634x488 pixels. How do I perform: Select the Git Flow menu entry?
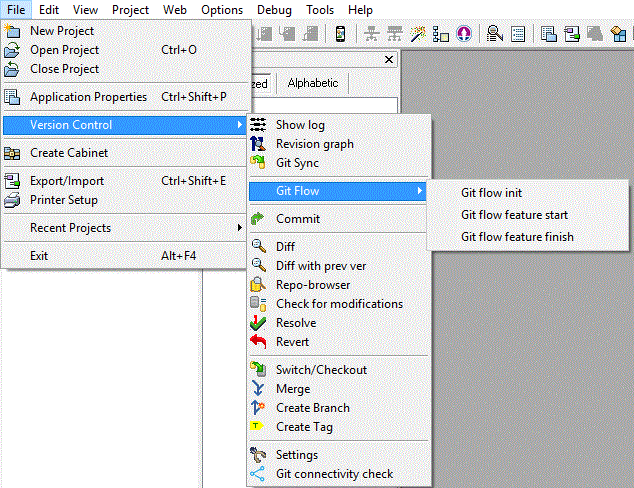[338, 191]
